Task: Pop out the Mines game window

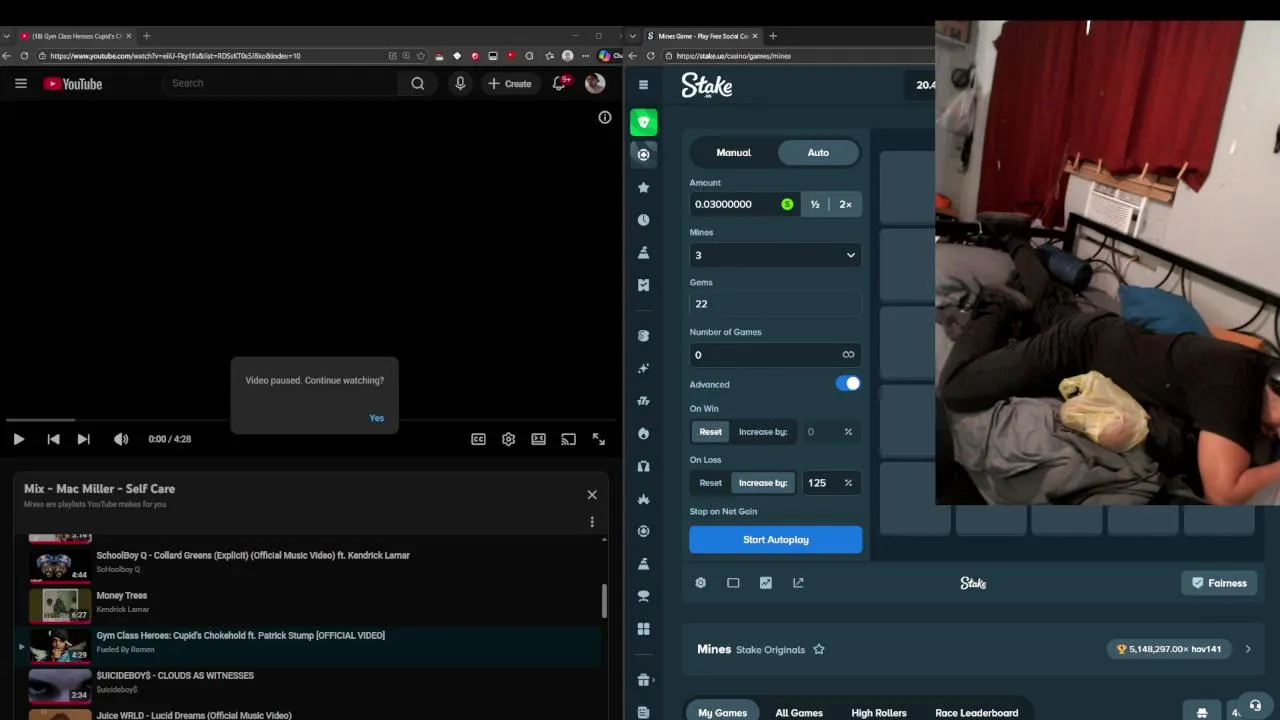Action: (x=798, y=583)
